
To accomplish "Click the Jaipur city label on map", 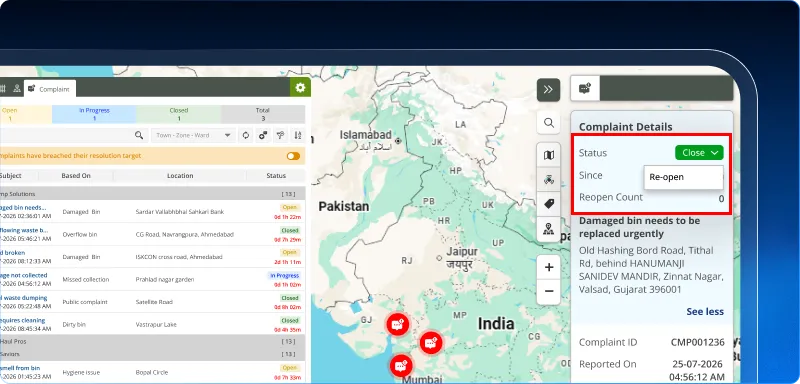I will [x=462, y=252].
